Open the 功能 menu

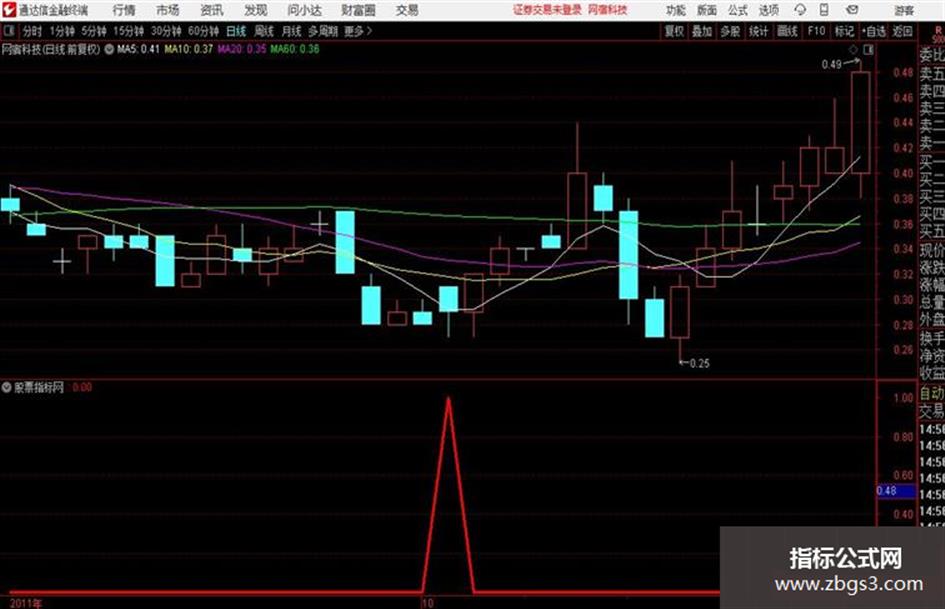[676, 10]
